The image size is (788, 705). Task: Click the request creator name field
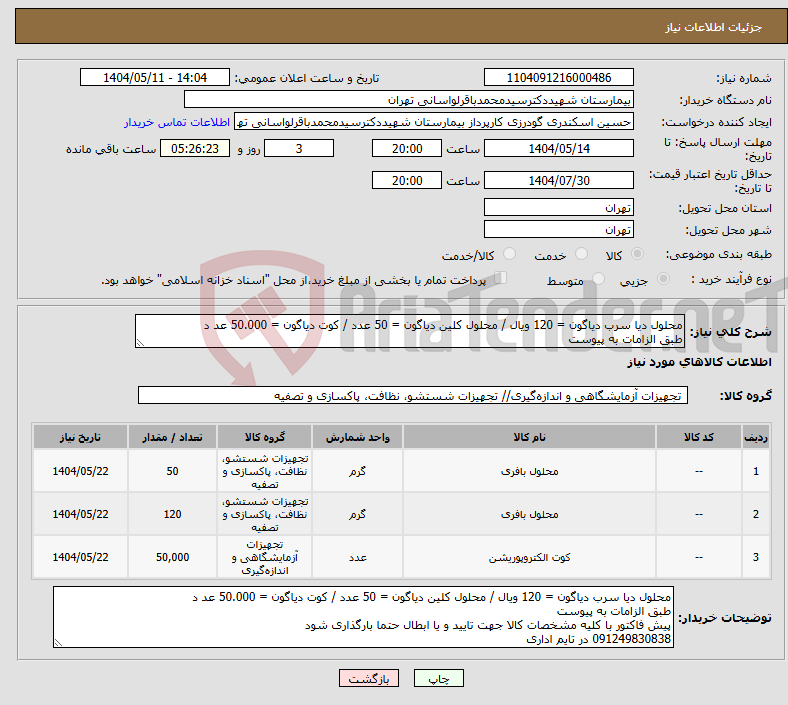click(x=434, y=122)
